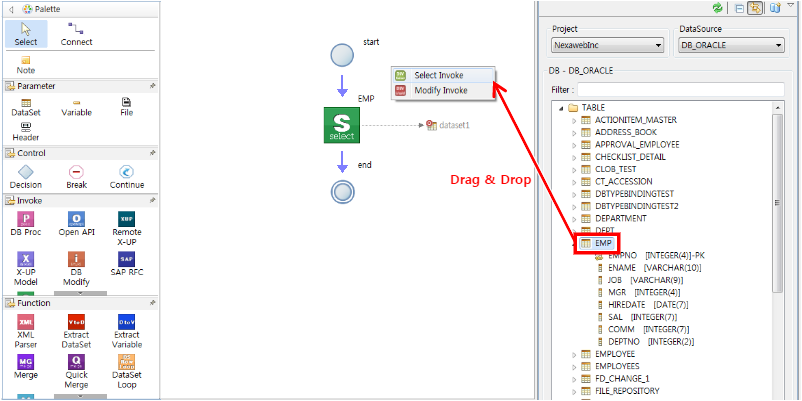Select the EMPLOYEES table item
This screenshot has width=802, height=401.
[x=616, y=366]
